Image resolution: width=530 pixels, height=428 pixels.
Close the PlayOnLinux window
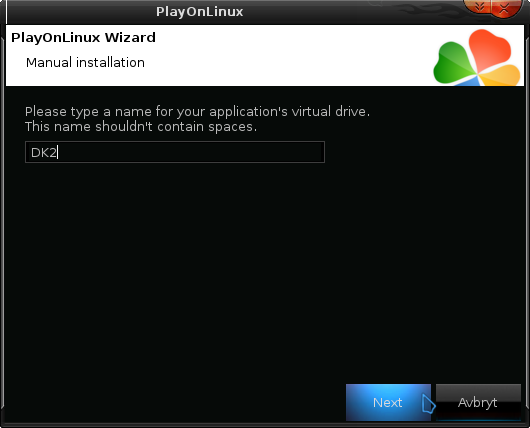point(504,8)
